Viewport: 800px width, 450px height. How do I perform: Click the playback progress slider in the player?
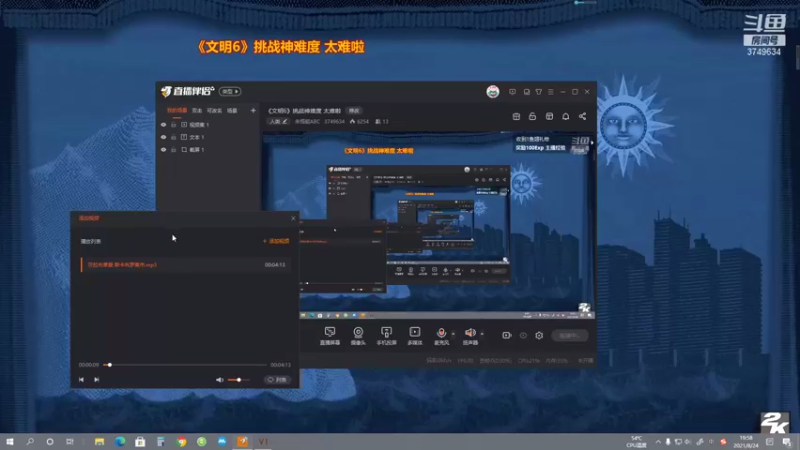tap(186, 365)
